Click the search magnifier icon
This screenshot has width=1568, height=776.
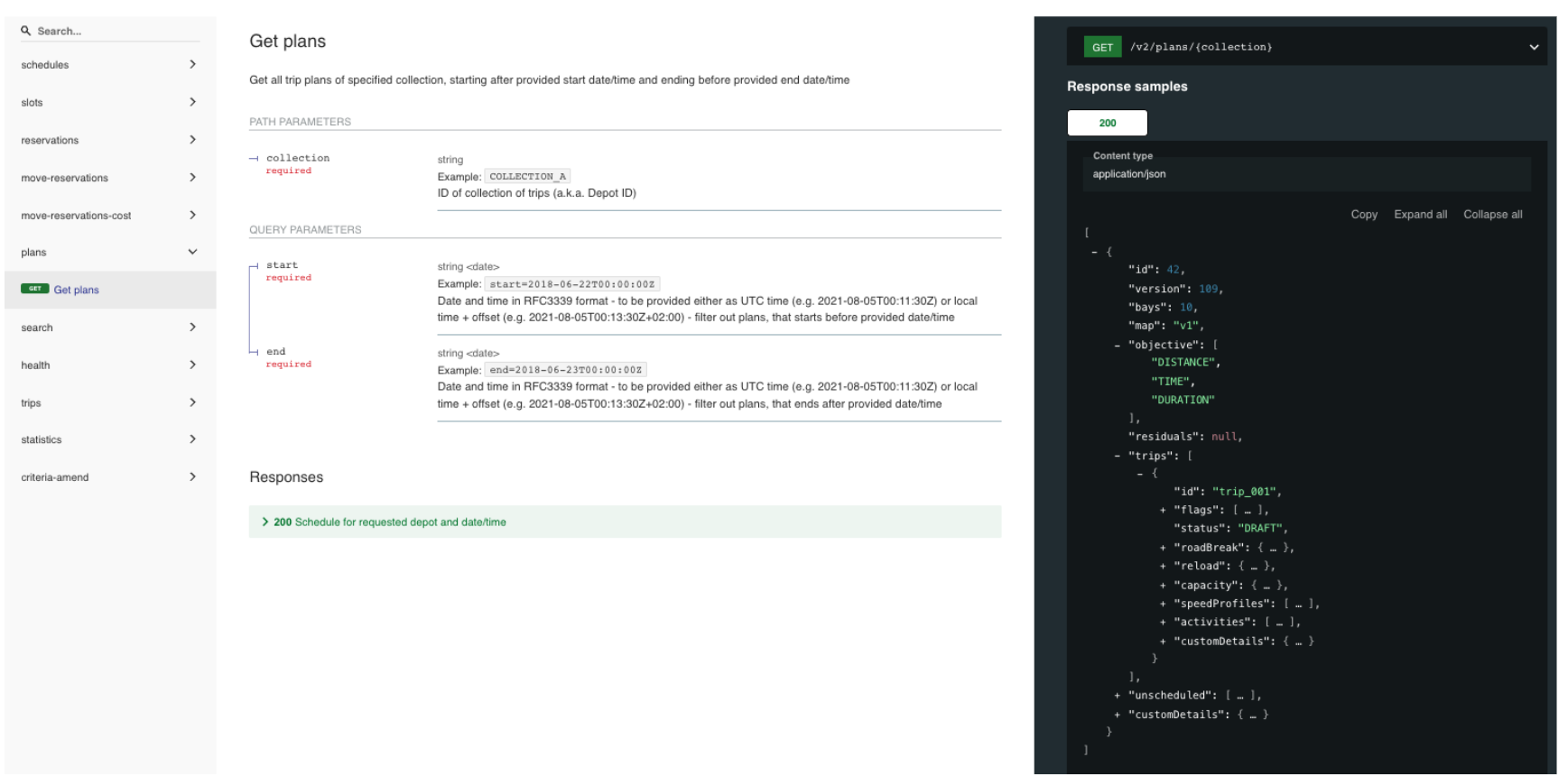coord(26,31)
